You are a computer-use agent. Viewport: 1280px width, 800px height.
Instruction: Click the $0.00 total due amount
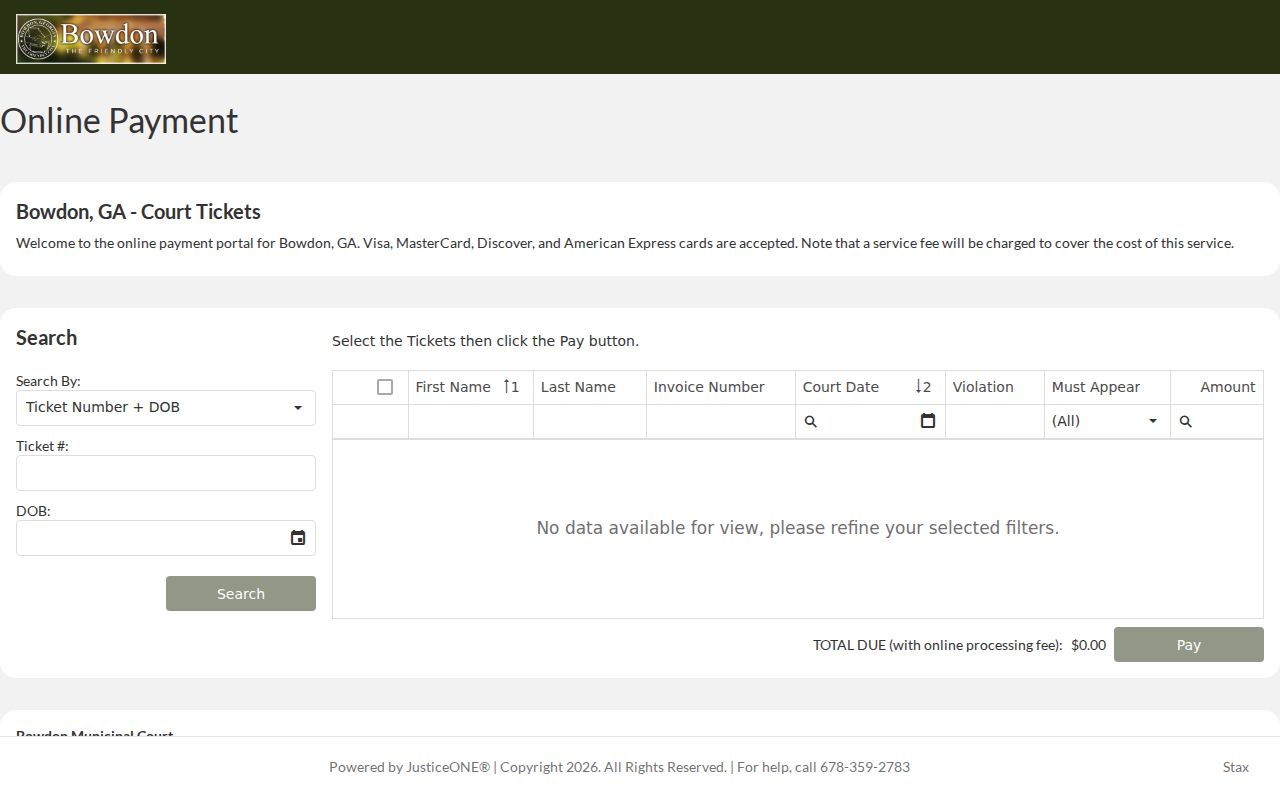coord(1088,645)
